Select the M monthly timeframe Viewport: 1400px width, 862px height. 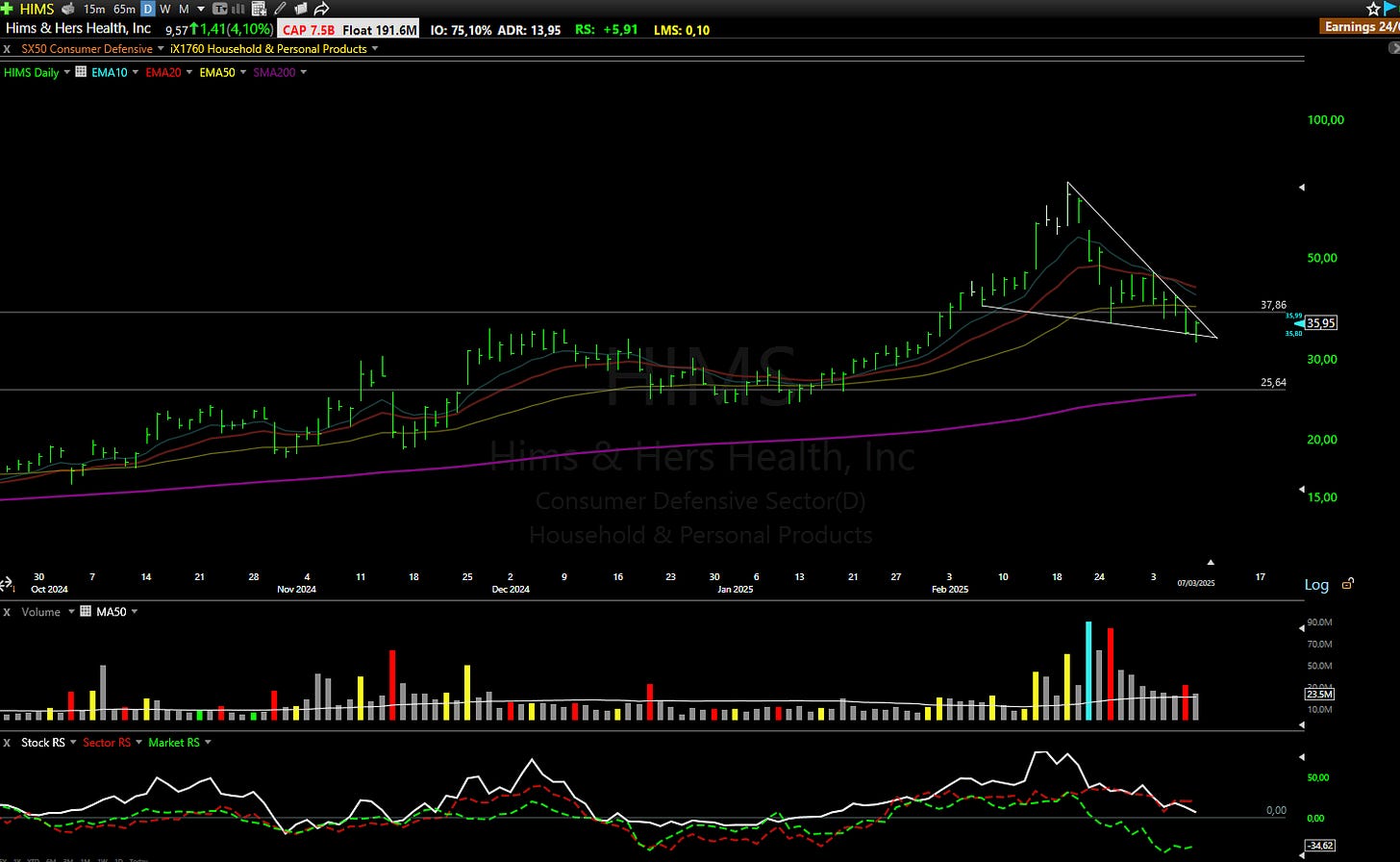(x=184, y=9)
